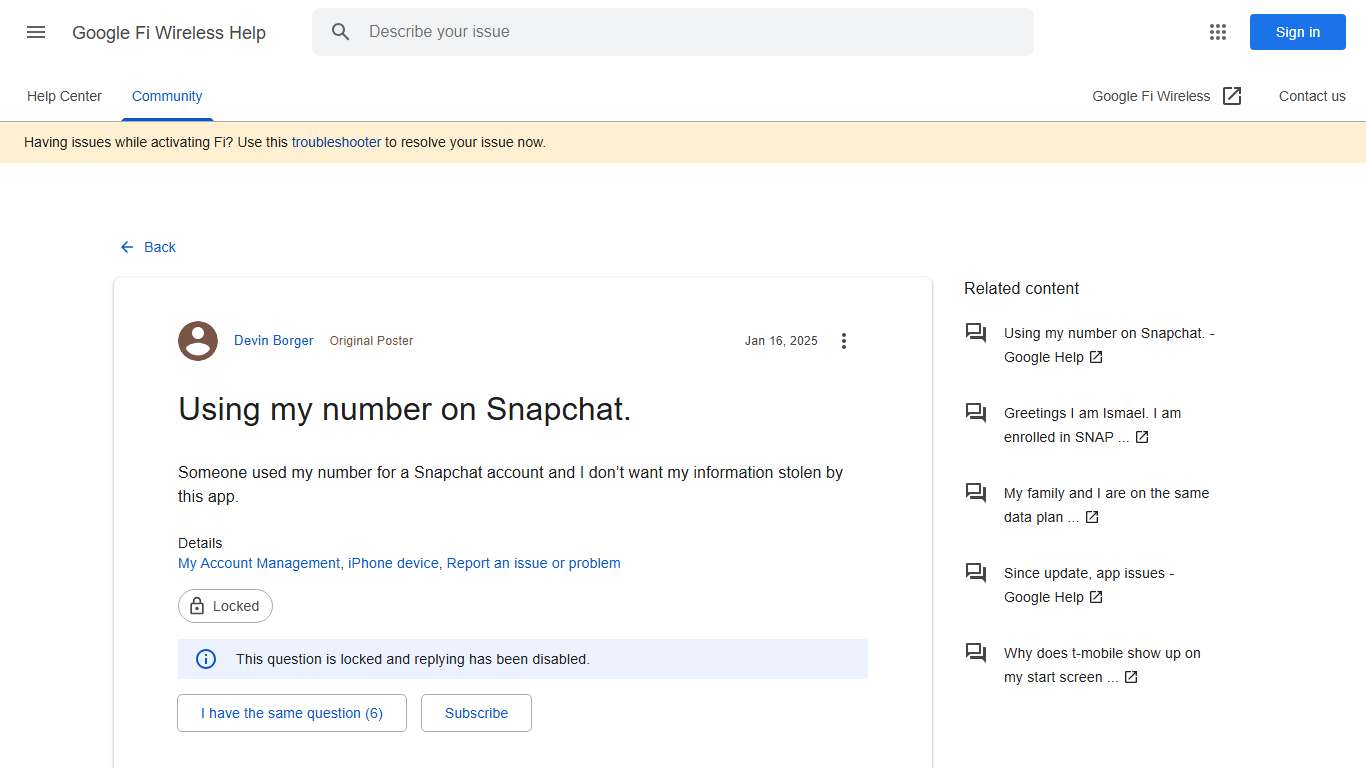This screenshot has height=768, width=1366.
Task: Switch to the Community tab
Action: [x=166, y=96]
